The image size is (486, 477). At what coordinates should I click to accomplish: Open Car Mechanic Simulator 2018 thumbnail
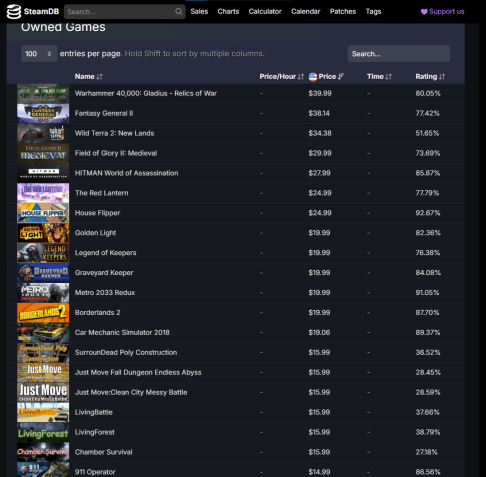tap(43, 332)
